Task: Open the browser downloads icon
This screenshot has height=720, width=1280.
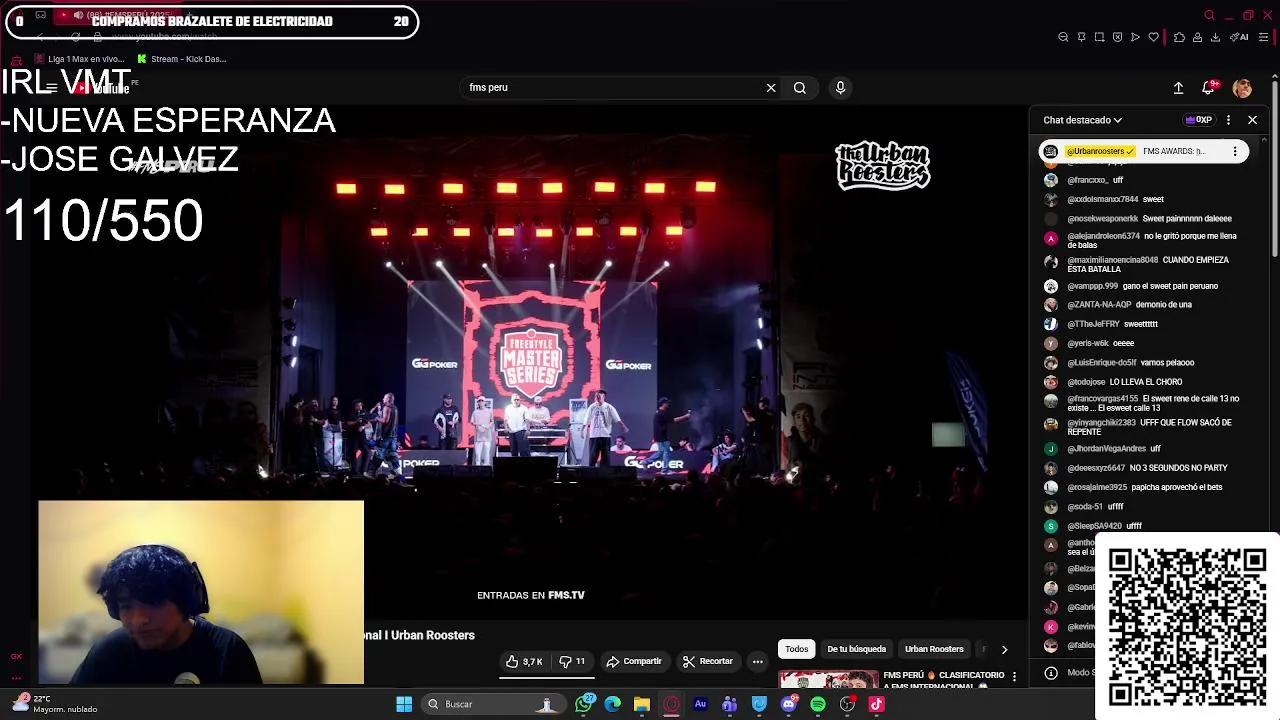Action: 1215,37
